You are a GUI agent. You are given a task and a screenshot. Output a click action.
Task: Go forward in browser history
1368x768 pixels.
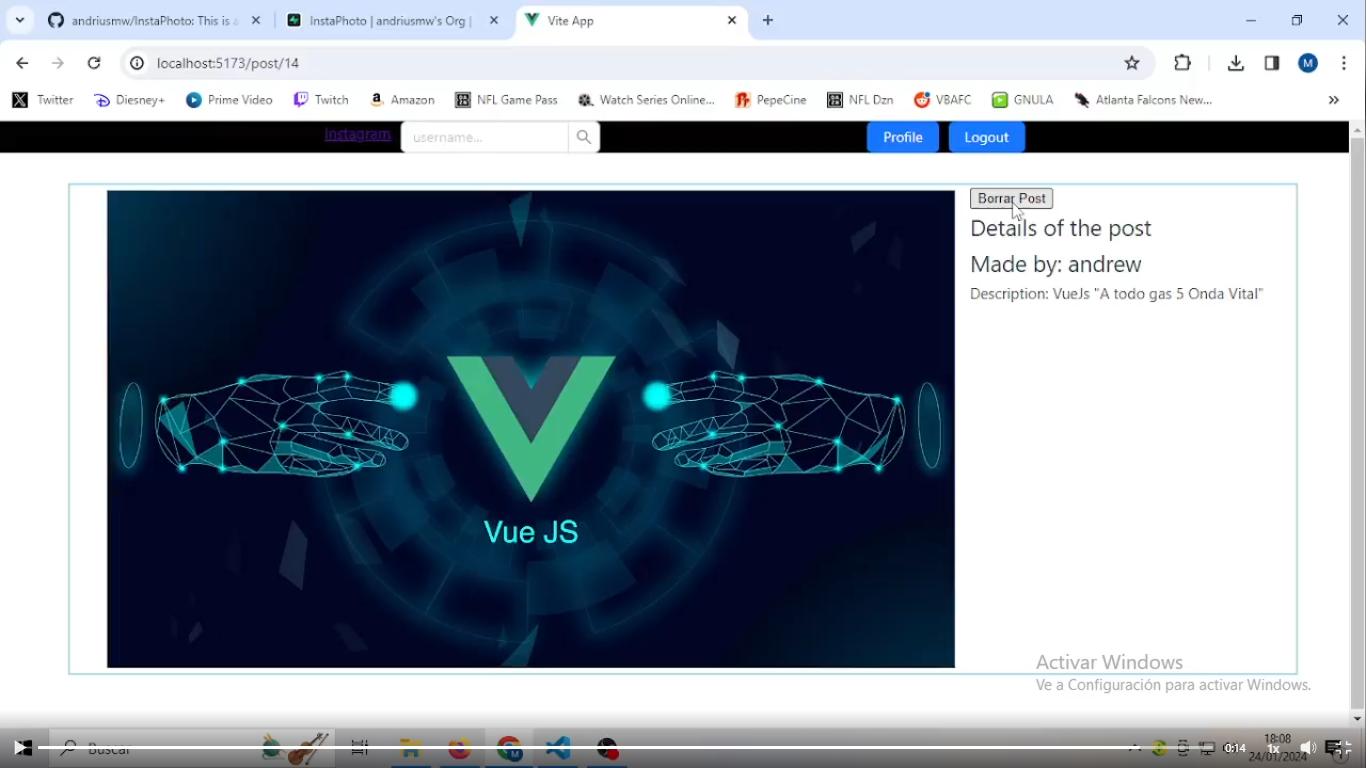pos(58,63)
